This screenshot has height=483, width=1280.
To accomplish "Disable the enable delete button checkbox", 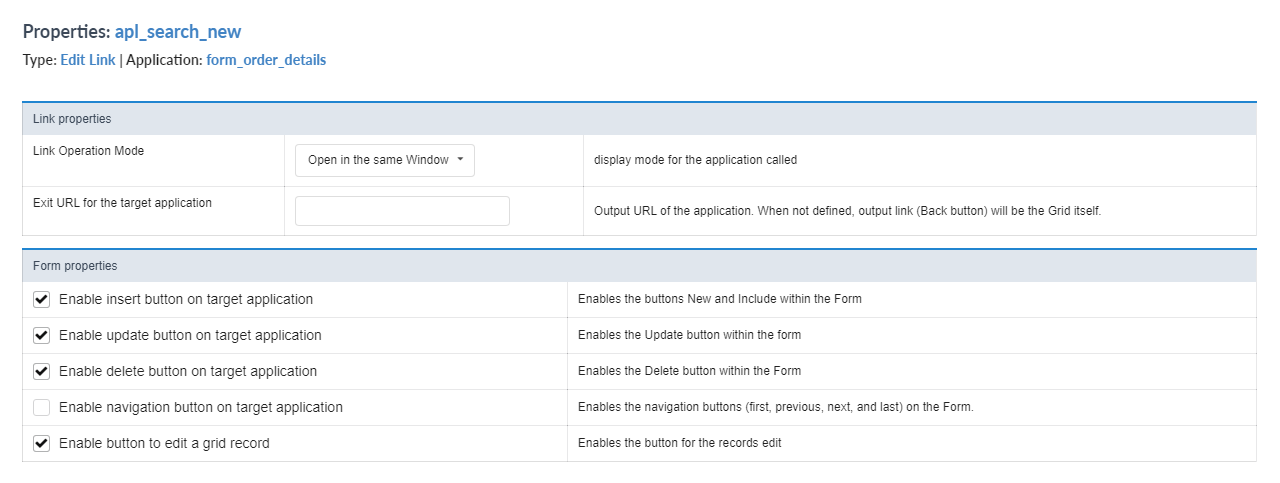I will (42, 371).
